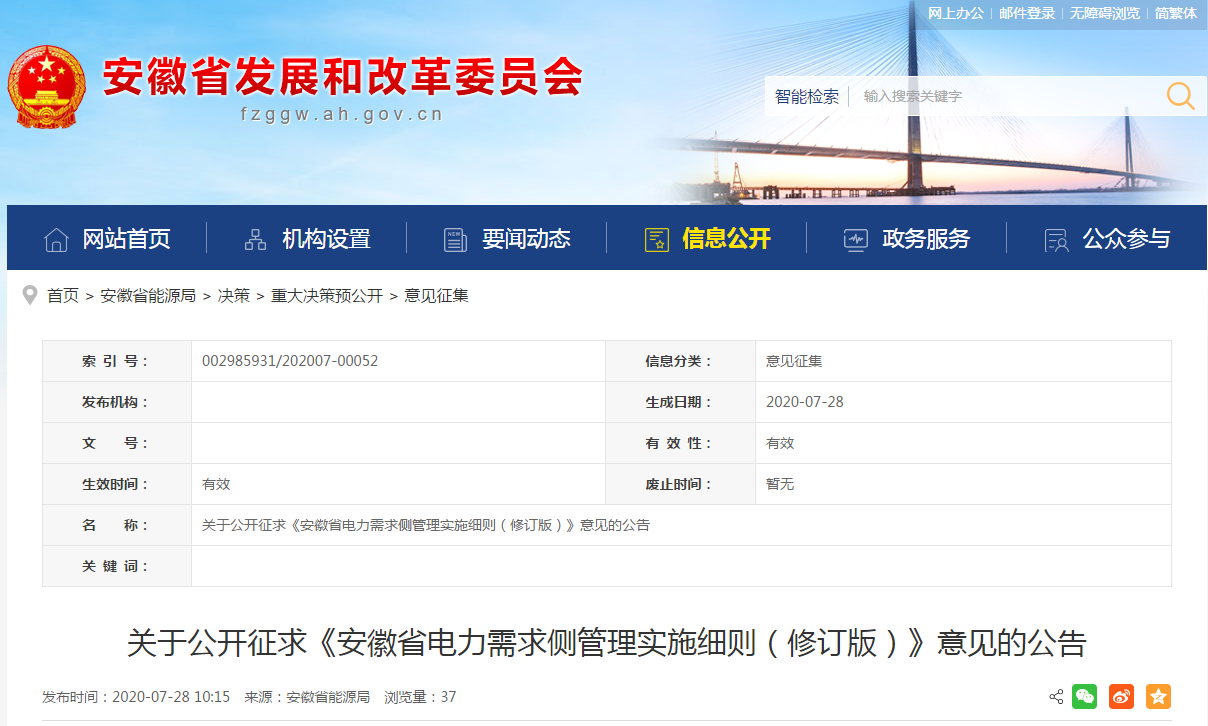Click 重大决策预公开 breadcrumb link
Image resolution: width=1208 pixels, height=726 pixels.
(x=327, y=296)
